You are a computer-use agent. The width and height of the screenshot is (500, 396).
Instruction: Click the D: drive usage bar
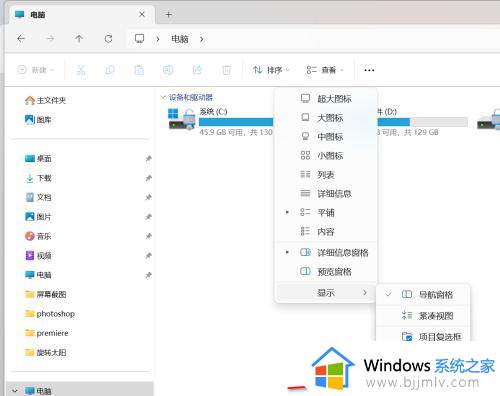(x=422, y=122)
